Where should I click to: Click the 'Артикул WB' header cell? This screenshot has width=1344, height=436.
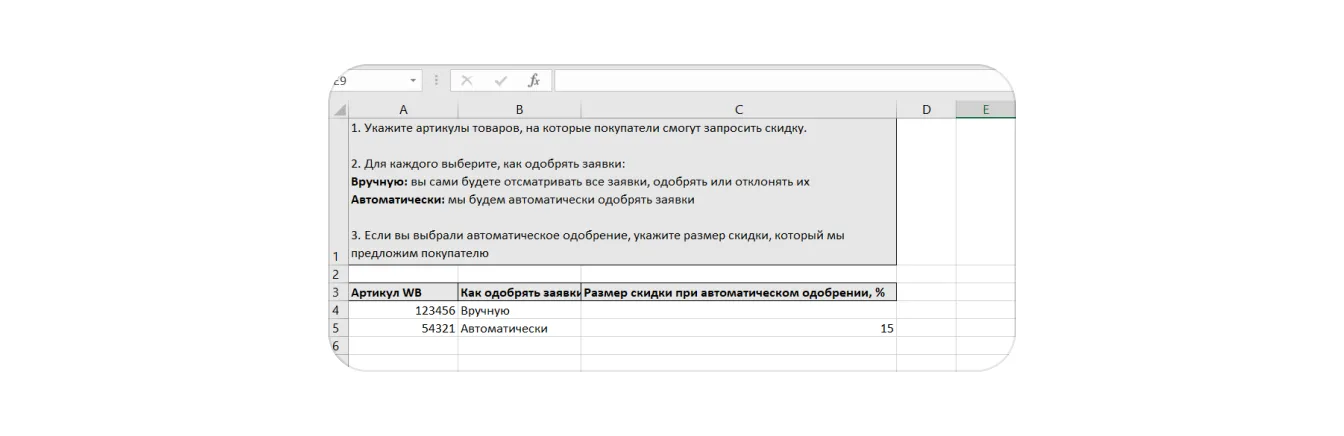pyautogui.click(x=403, y=293)
